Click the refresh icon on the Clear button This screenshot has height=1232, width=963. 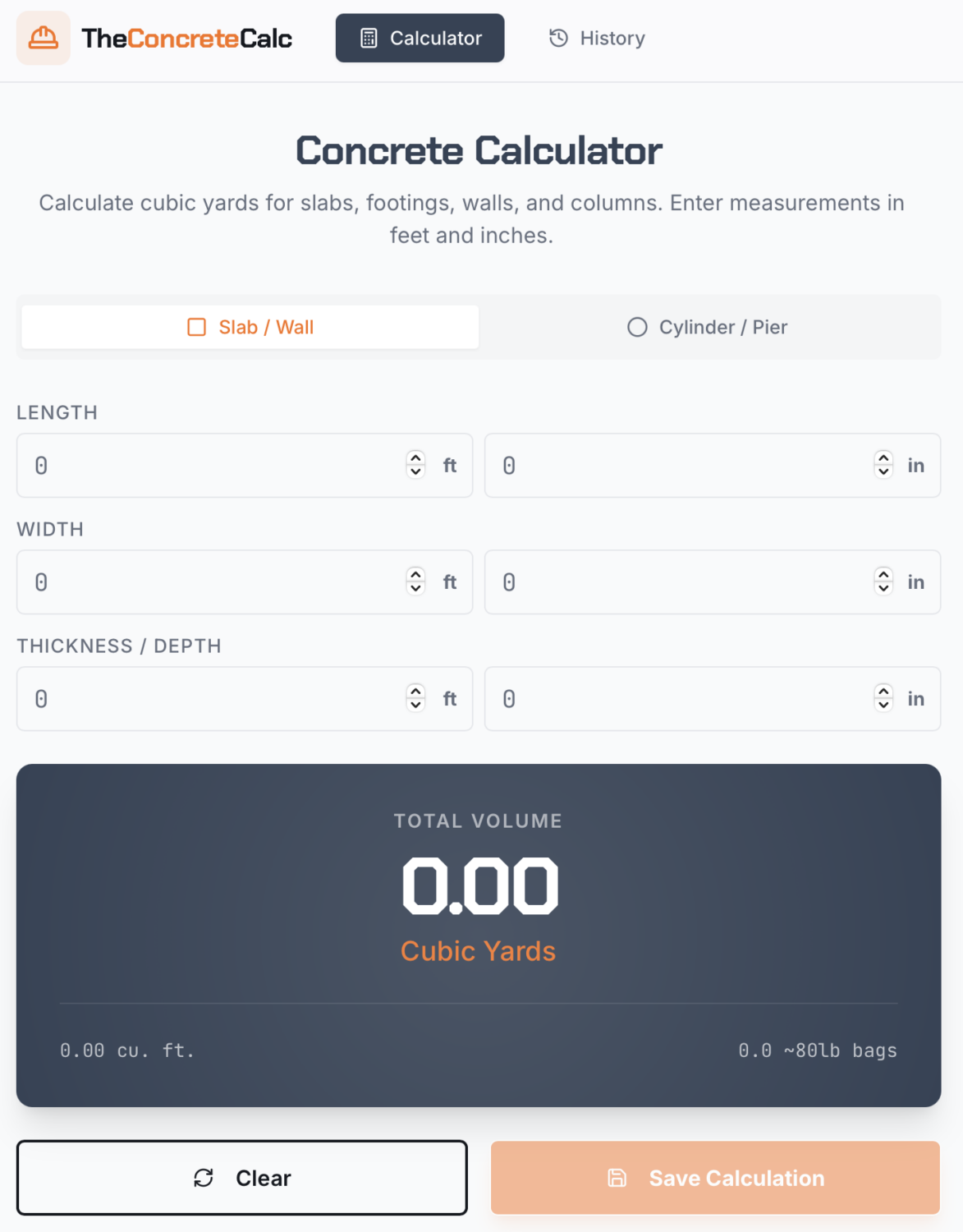(x=204, y=1178)
